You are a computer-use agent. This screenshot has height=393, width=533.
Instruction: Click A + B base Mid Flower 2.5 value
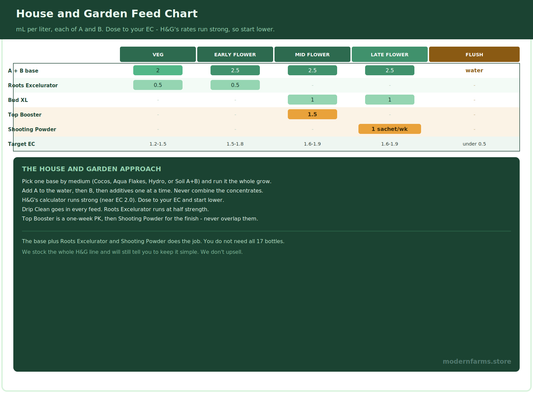pyautogui.click(x=312, y=70)
